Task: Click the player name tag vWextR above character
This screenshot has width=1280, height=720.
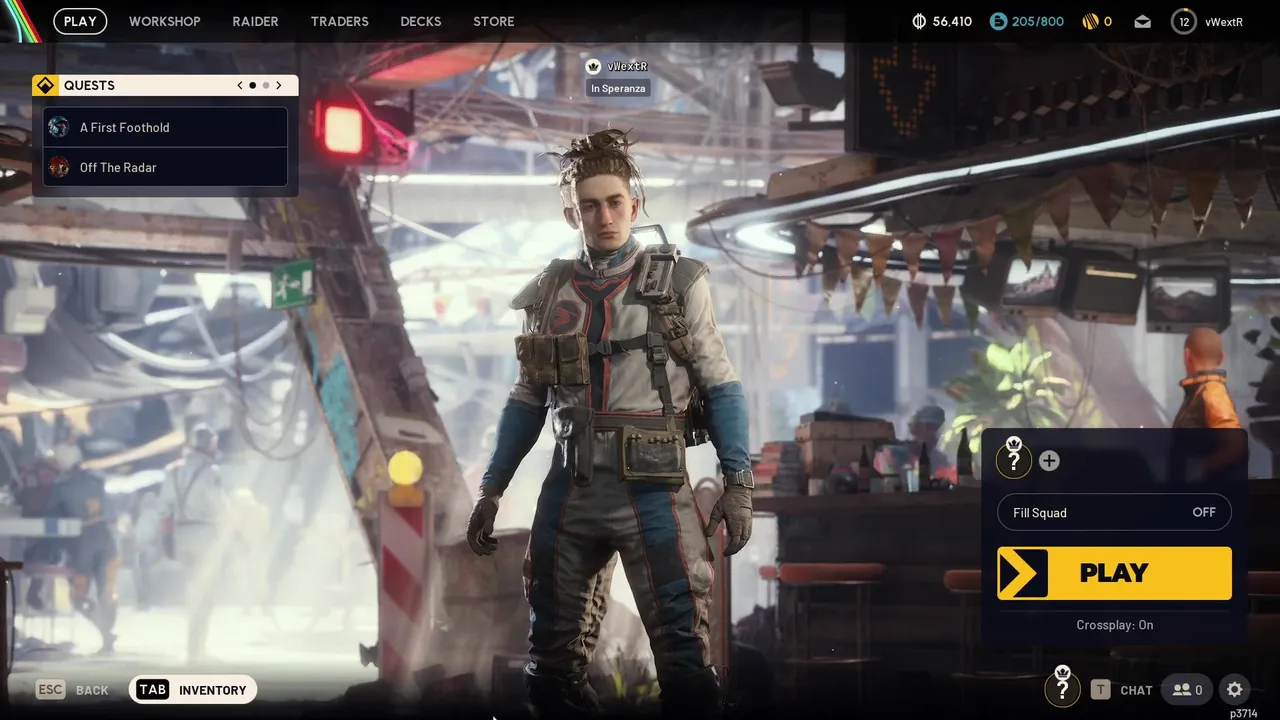Action: click(627, 66)
